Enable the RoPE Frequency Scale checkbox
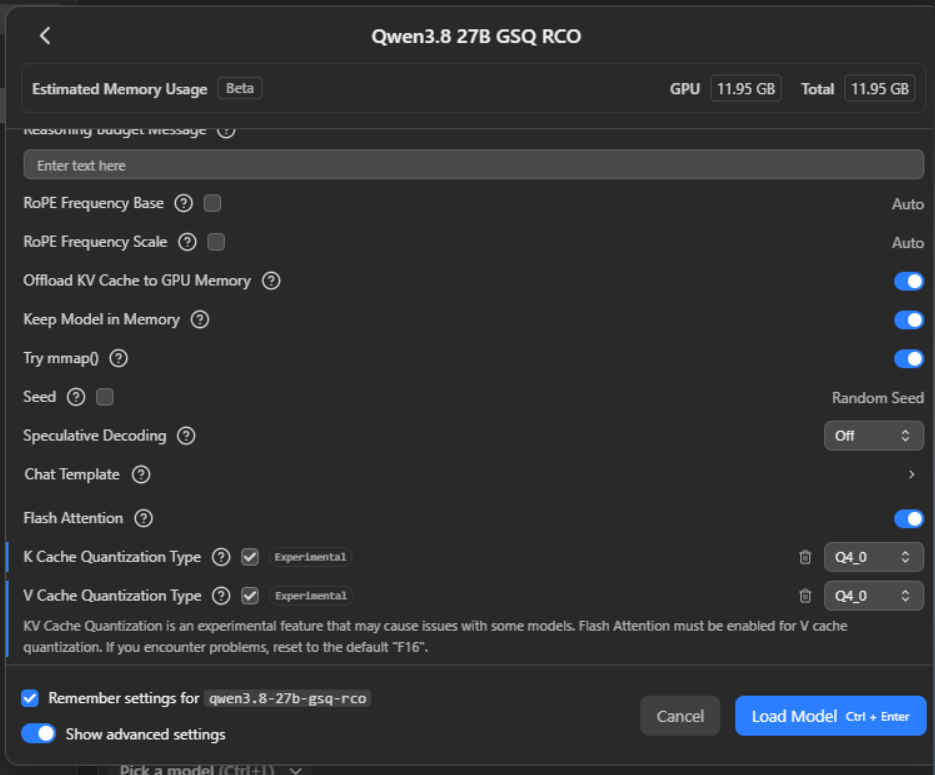Viewport: 935px width, 775px height. tap(216, 242)
